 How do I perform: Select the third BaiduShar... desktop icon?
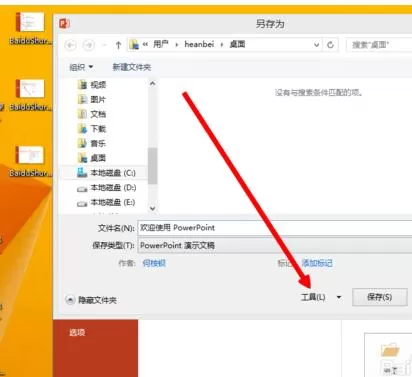point(30,161)
